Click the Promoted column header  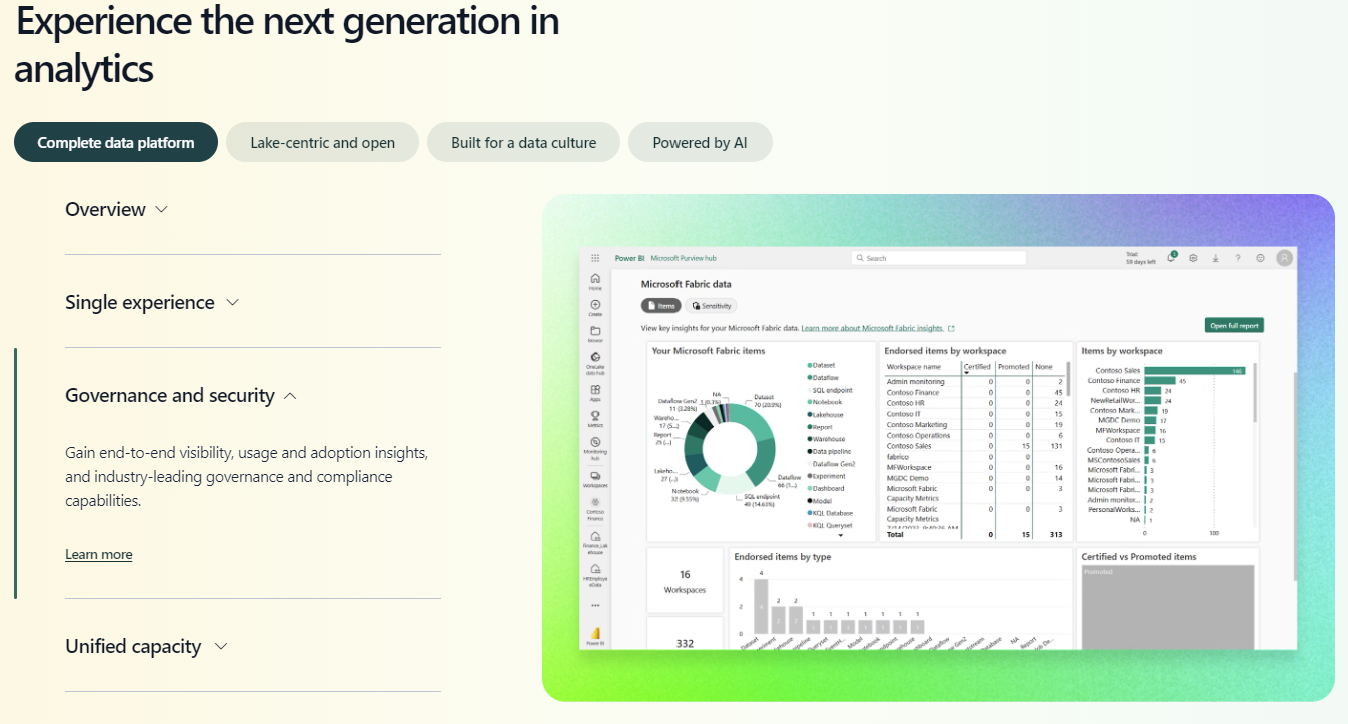click(x=1014, y=367)
